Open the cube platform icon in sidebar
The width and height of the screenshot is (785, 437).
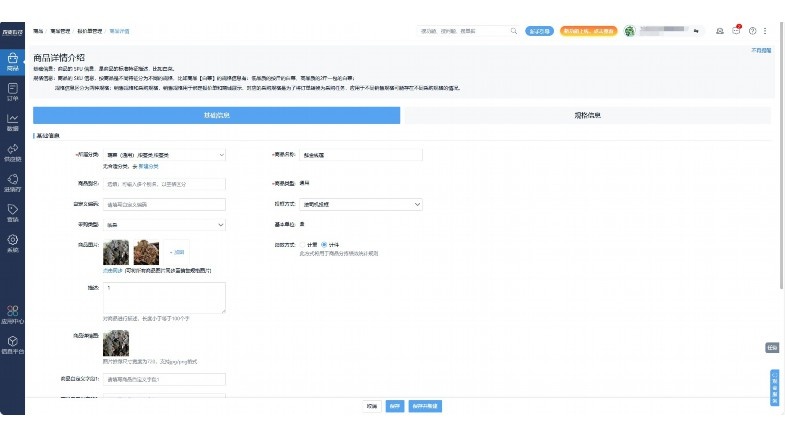pyautogui.click(x=13, y=345)
